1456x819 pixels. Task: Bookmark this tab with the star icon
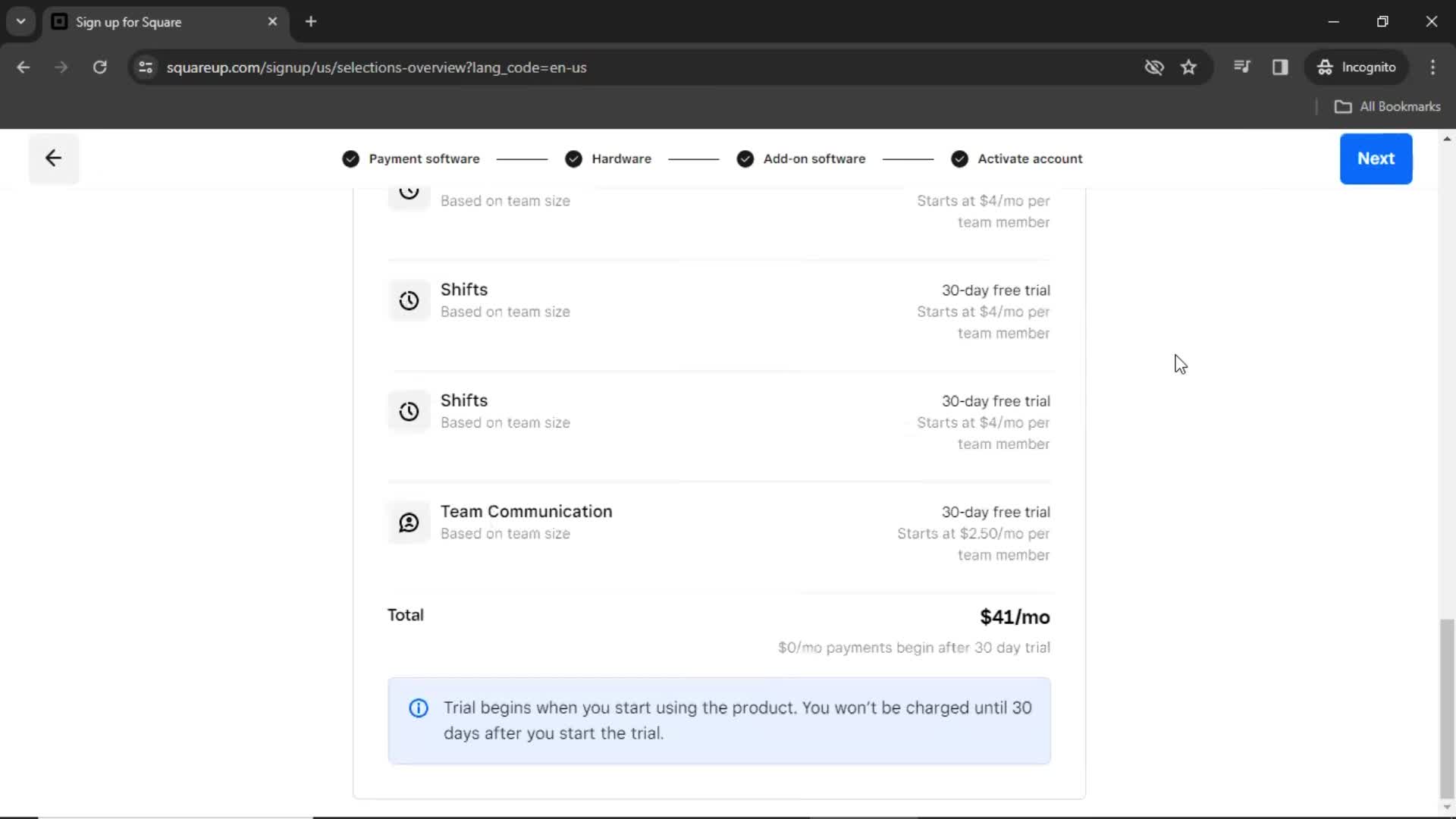1188,67
